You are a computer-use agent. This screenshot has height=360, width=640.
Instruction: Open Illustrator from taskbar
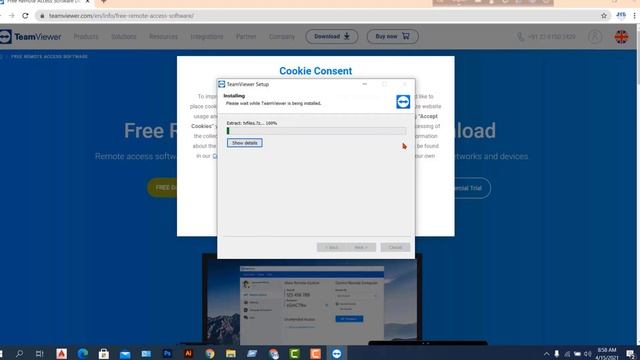[188, 353]
